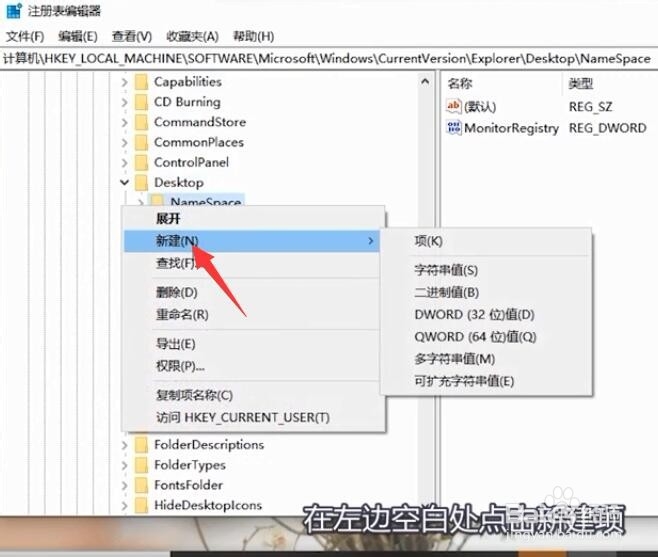Expand the FontsFolder key
The image size is (658, 557).
tap(124, 485)
